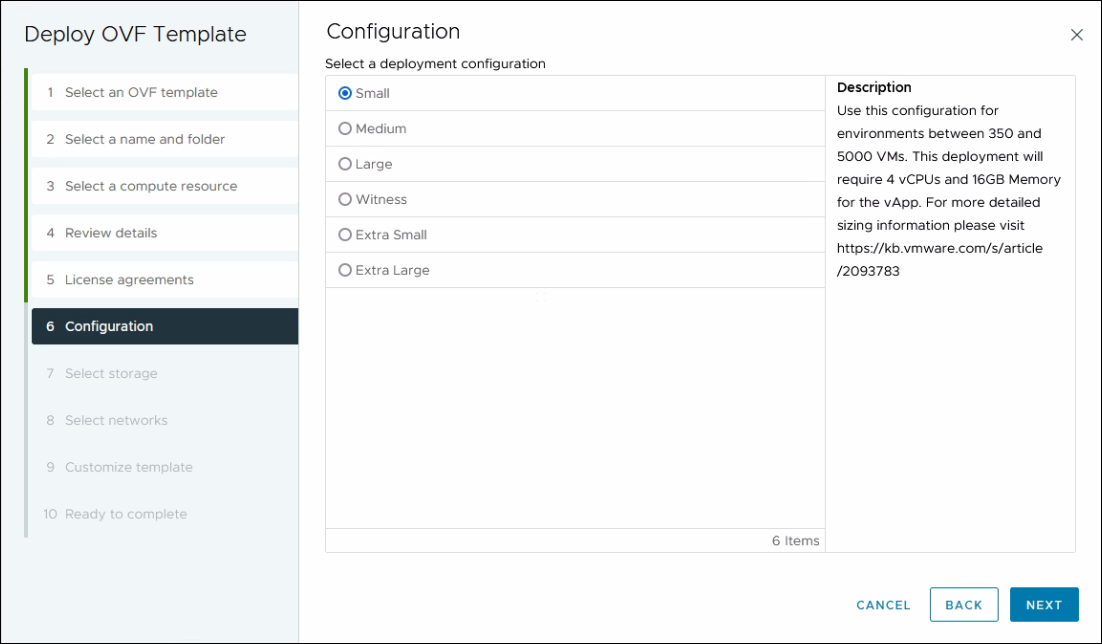Return to the Select an OVF template step

140,92
